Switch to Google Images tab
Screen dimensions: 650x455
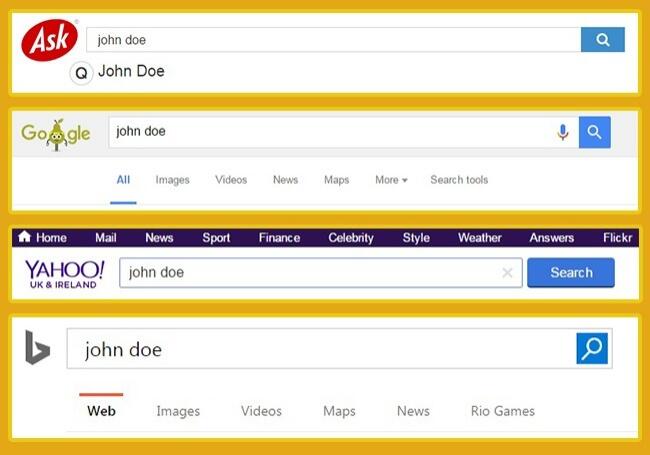172,180
